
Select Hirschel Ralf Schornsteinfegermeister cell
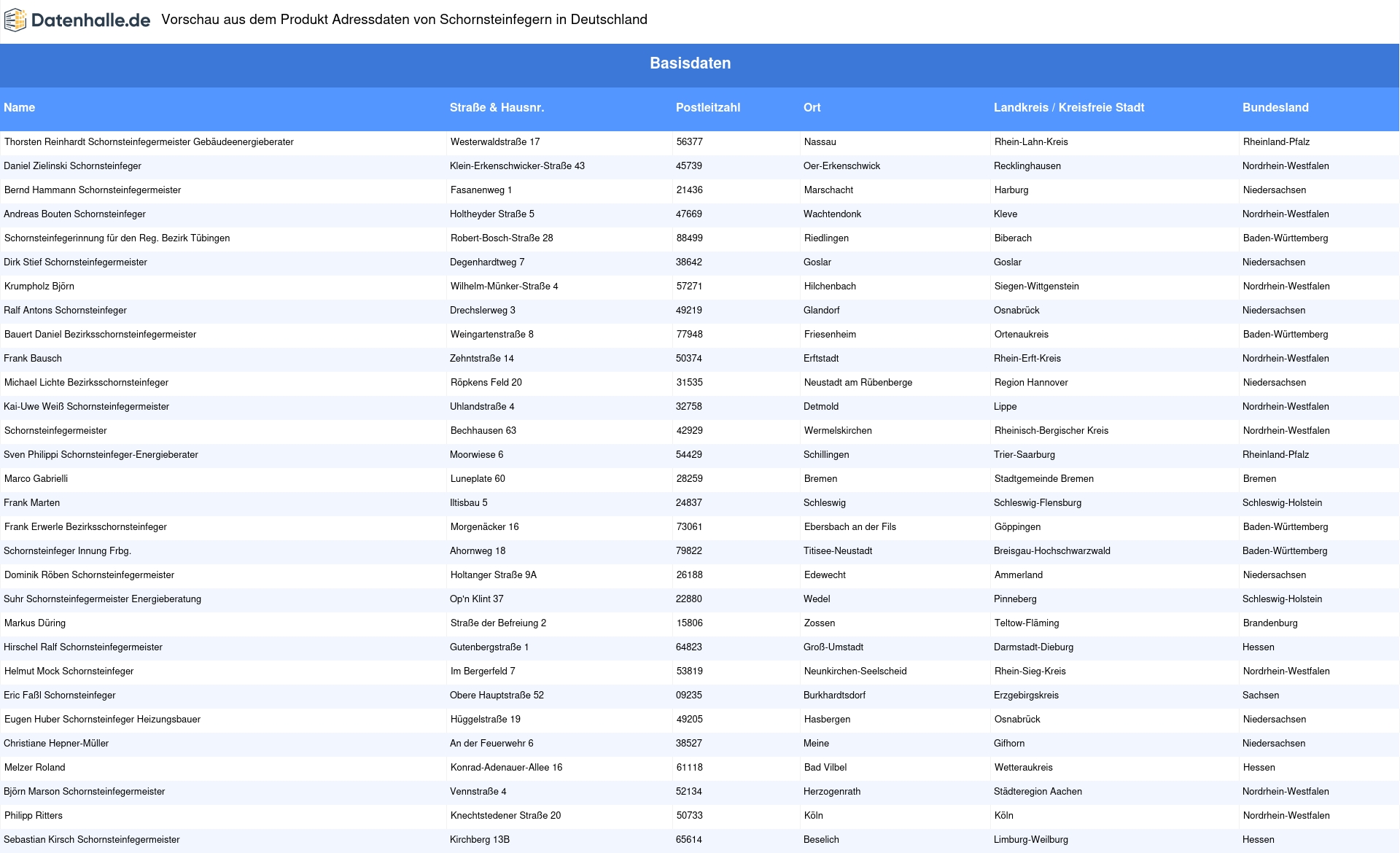tap(83, 647)
